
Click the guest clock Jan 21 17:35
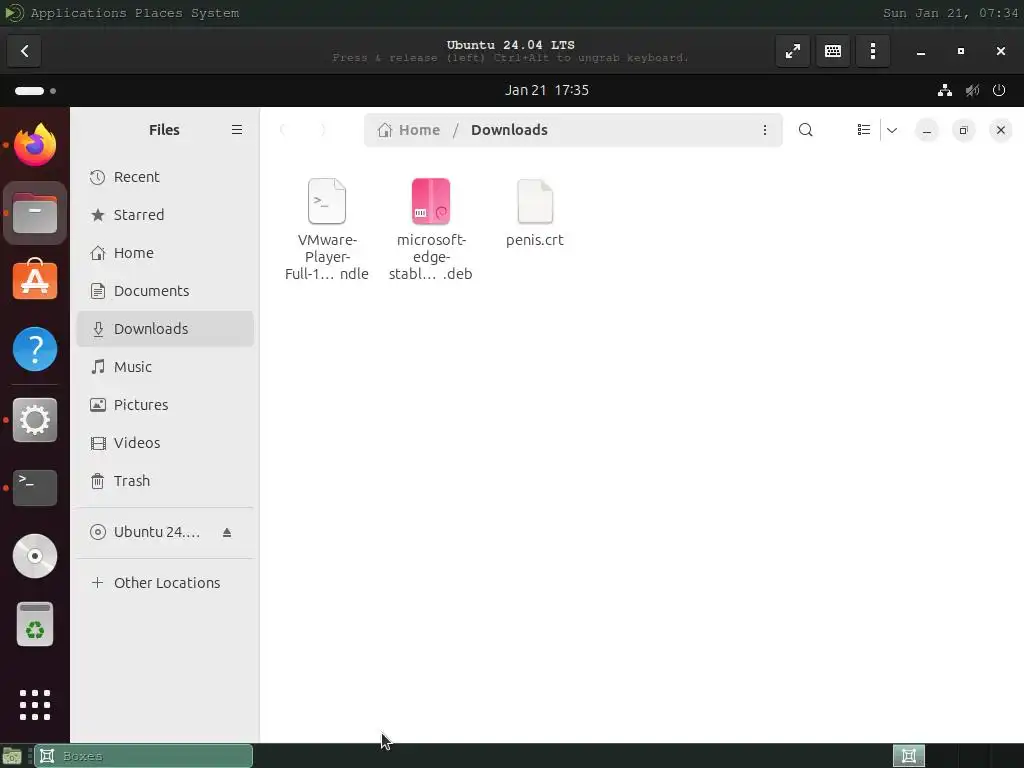tap(547, 90)
